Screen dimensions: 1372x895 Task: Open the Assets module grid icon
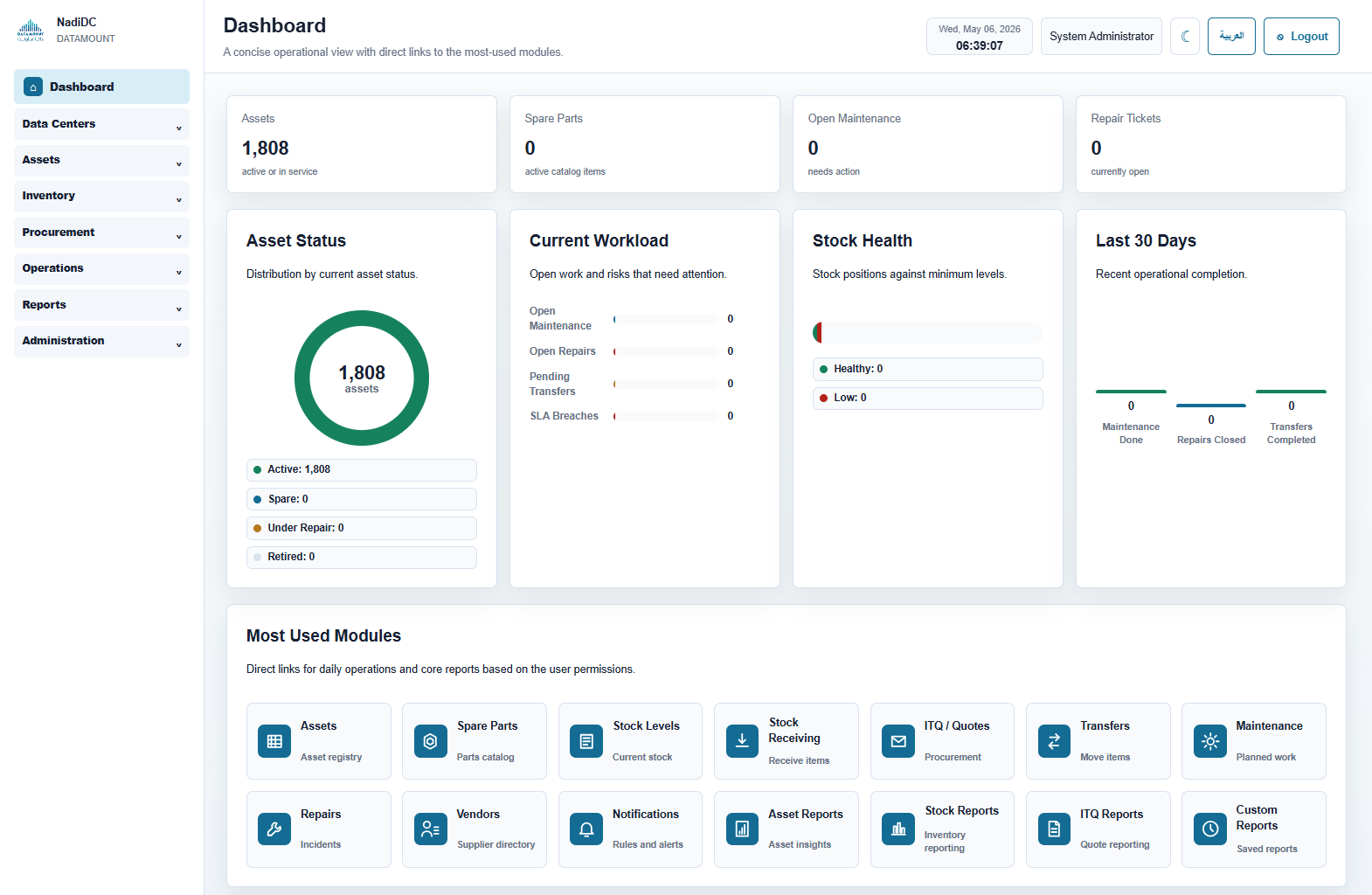coord(274,741)
